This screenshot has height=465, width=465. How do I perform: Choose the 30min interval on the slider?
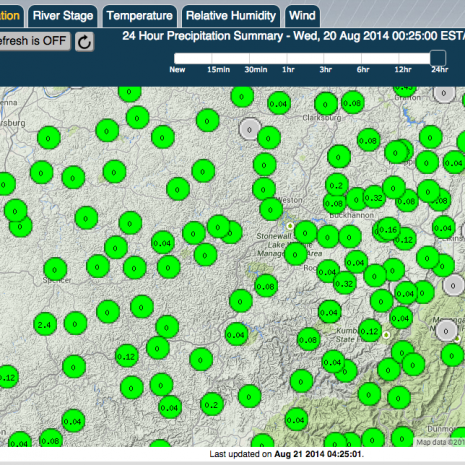tap(256, 70)
